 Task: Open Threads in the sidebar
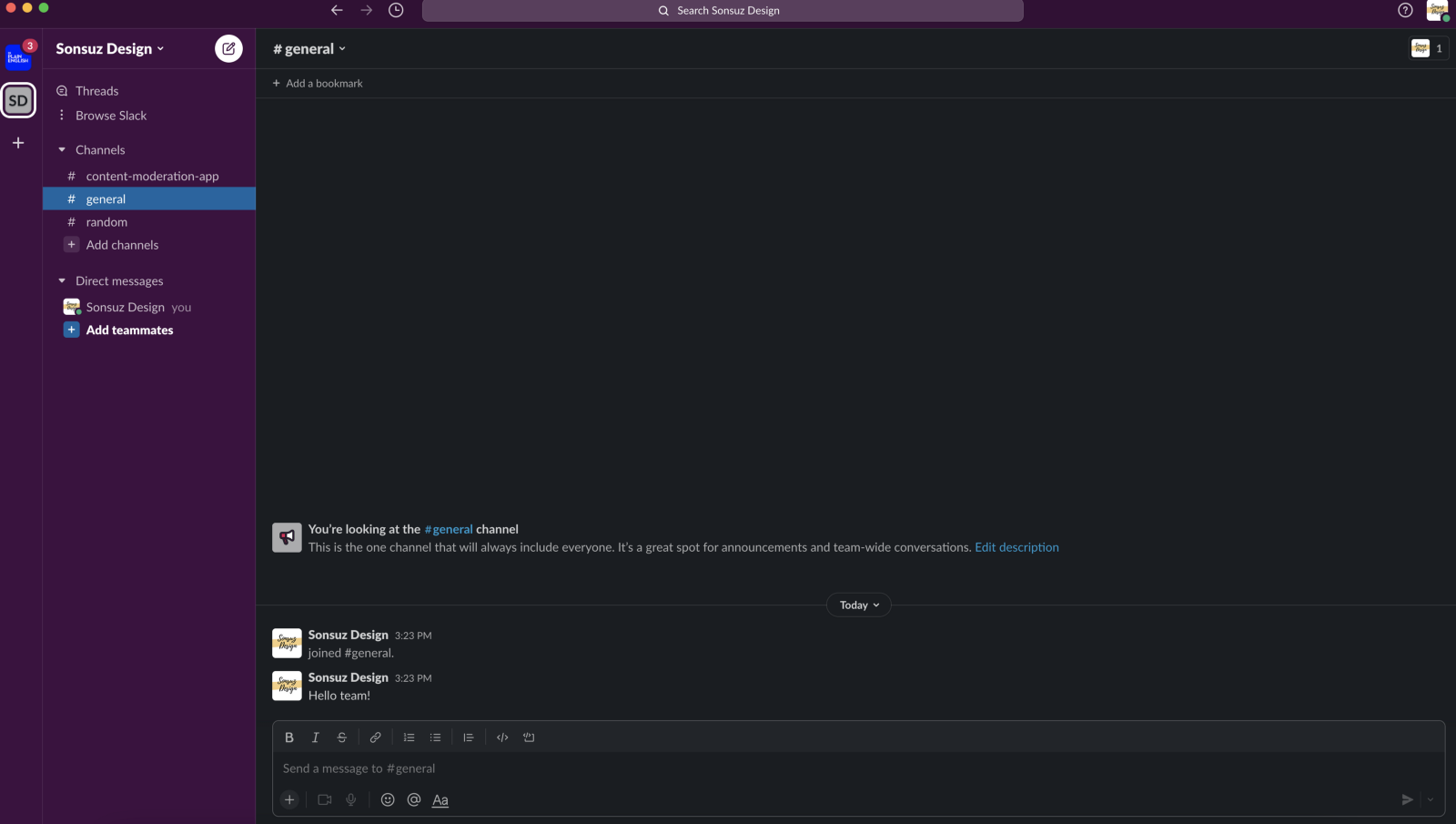96,91
